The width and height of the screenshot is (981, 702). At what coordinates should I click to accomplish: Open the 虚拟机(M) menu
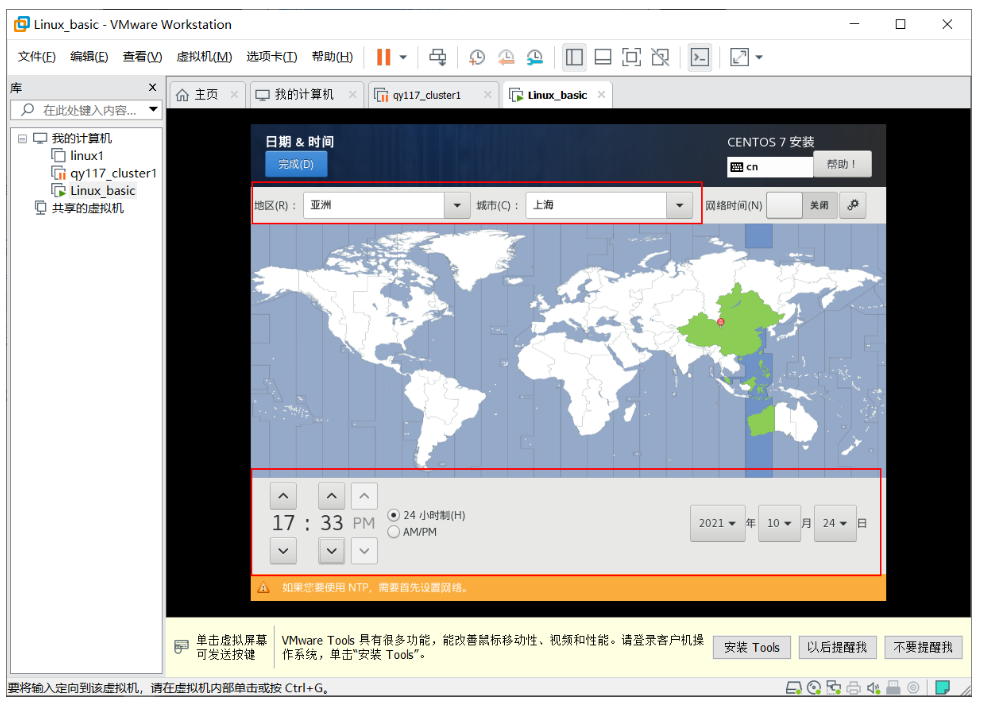[204, 57]
